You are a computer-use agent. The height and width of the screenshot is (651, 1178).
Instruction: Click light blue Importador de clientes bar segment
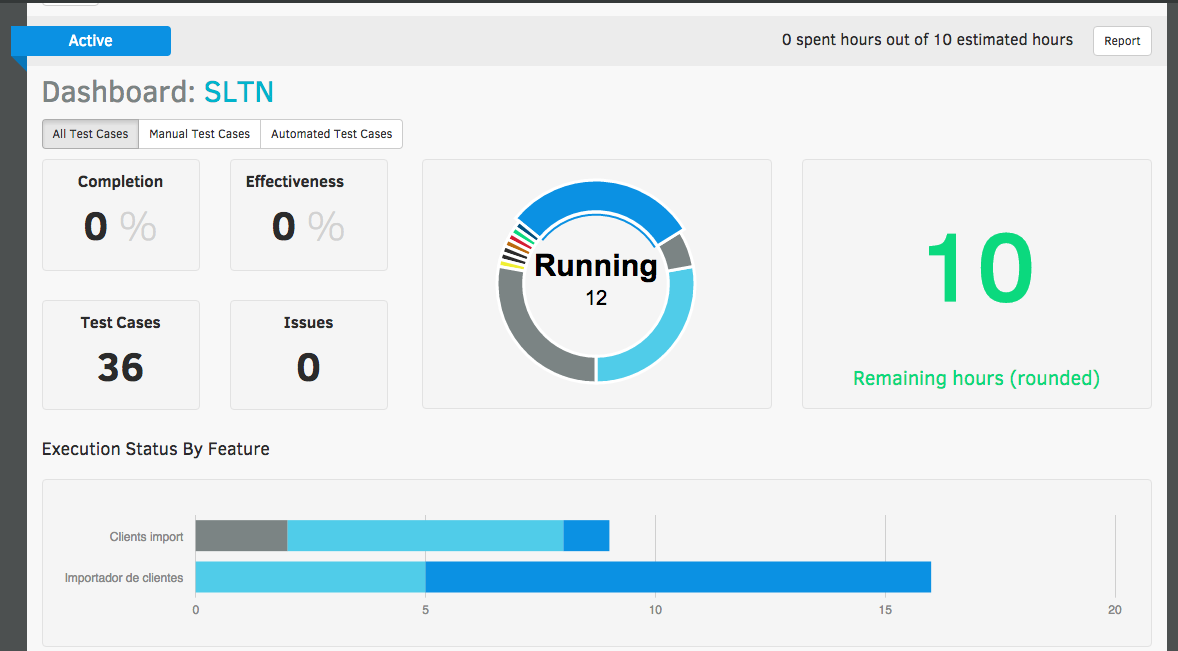click(x=310, y=577)
